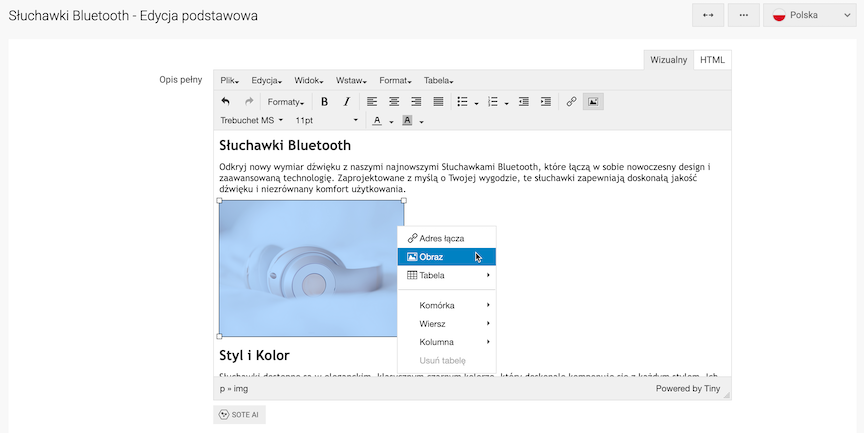864x433 pixels.
Task: Choose Adres łącza in context menu
Action: click(x=447, y=239)
